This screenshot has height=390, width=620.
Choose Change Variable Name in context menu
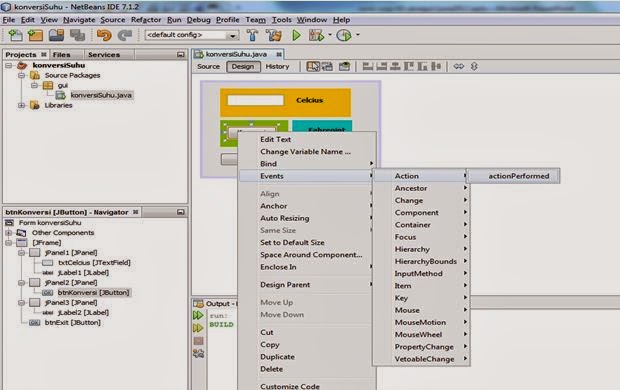pyautogui.click(x=307, y=151)
